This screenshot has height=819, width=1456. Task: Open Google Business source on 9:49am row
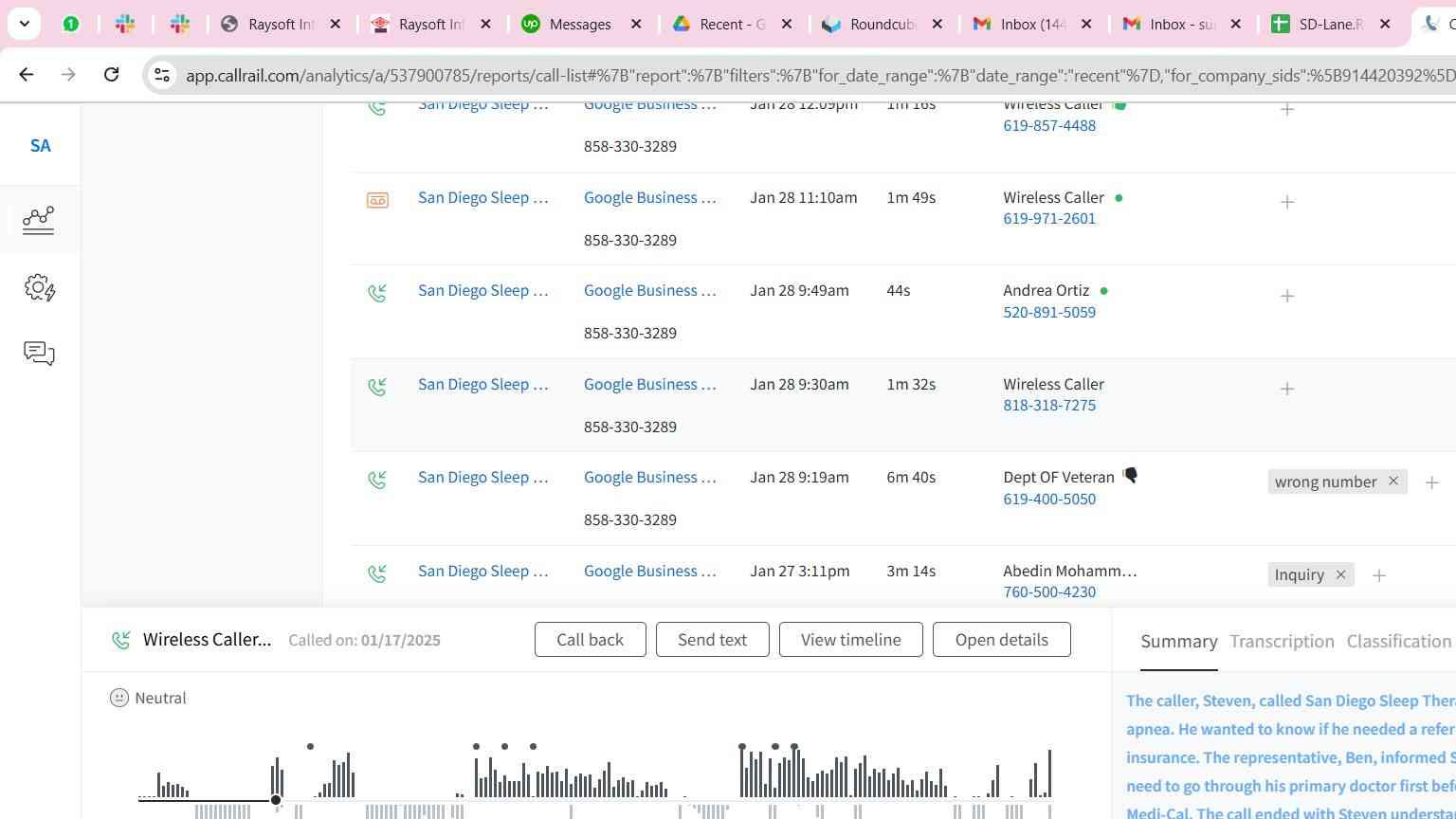(650, 291)
